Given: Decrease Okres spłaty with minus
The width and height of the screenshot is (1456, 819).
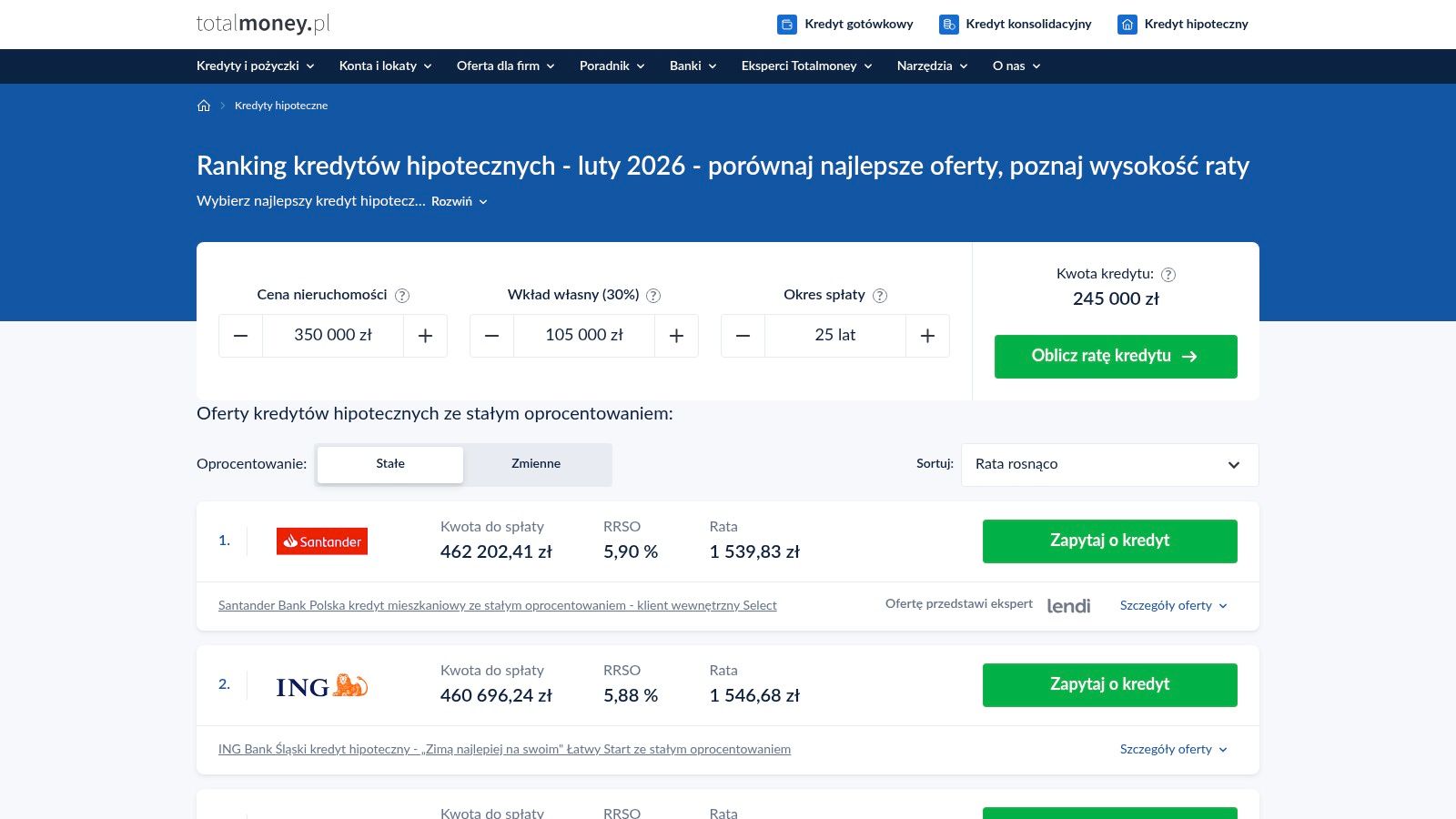Looking at the screenshot, I should pos(743,336).
